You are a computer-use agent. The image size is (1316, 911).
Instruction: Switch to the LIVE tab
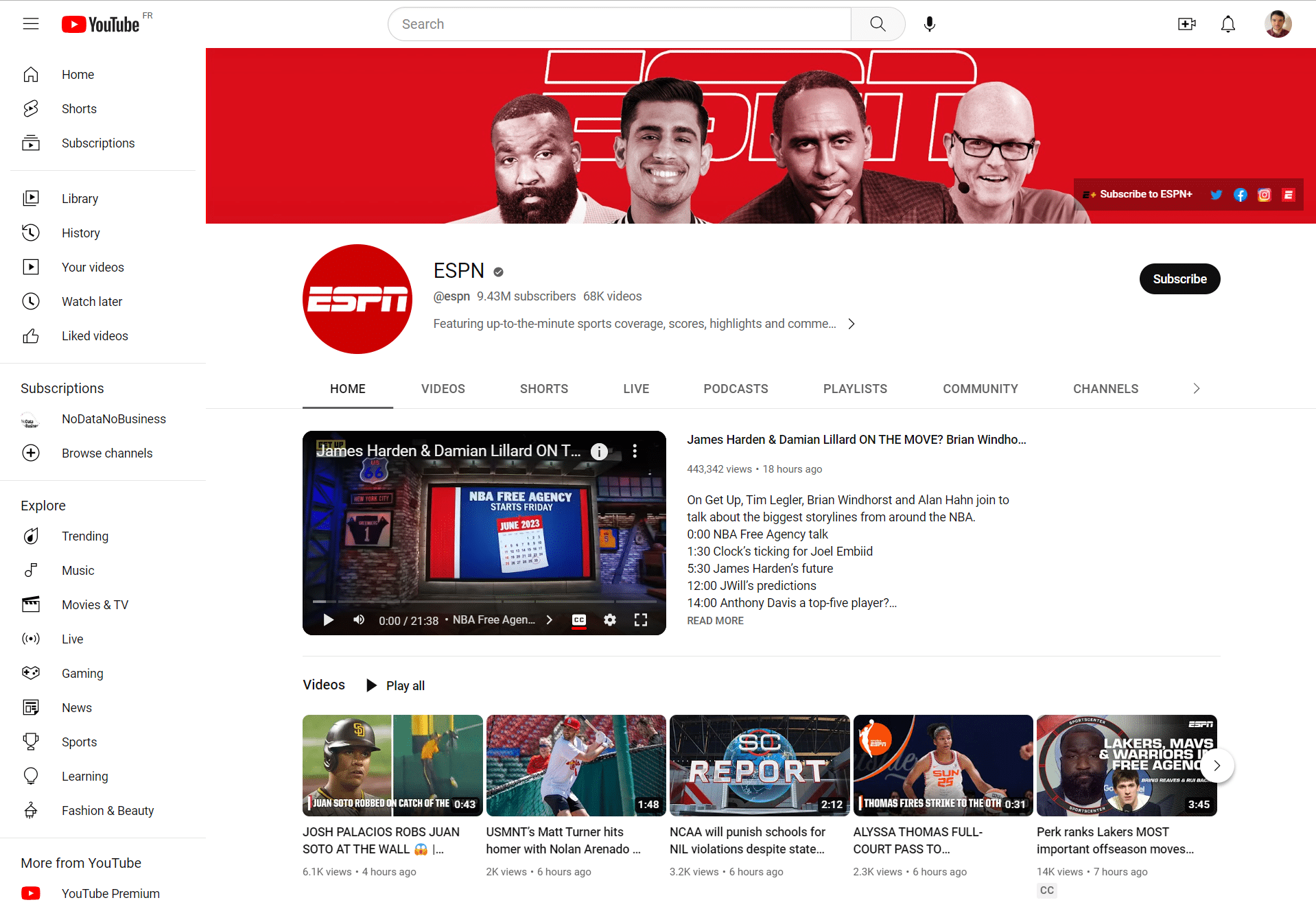click(636, 389)
